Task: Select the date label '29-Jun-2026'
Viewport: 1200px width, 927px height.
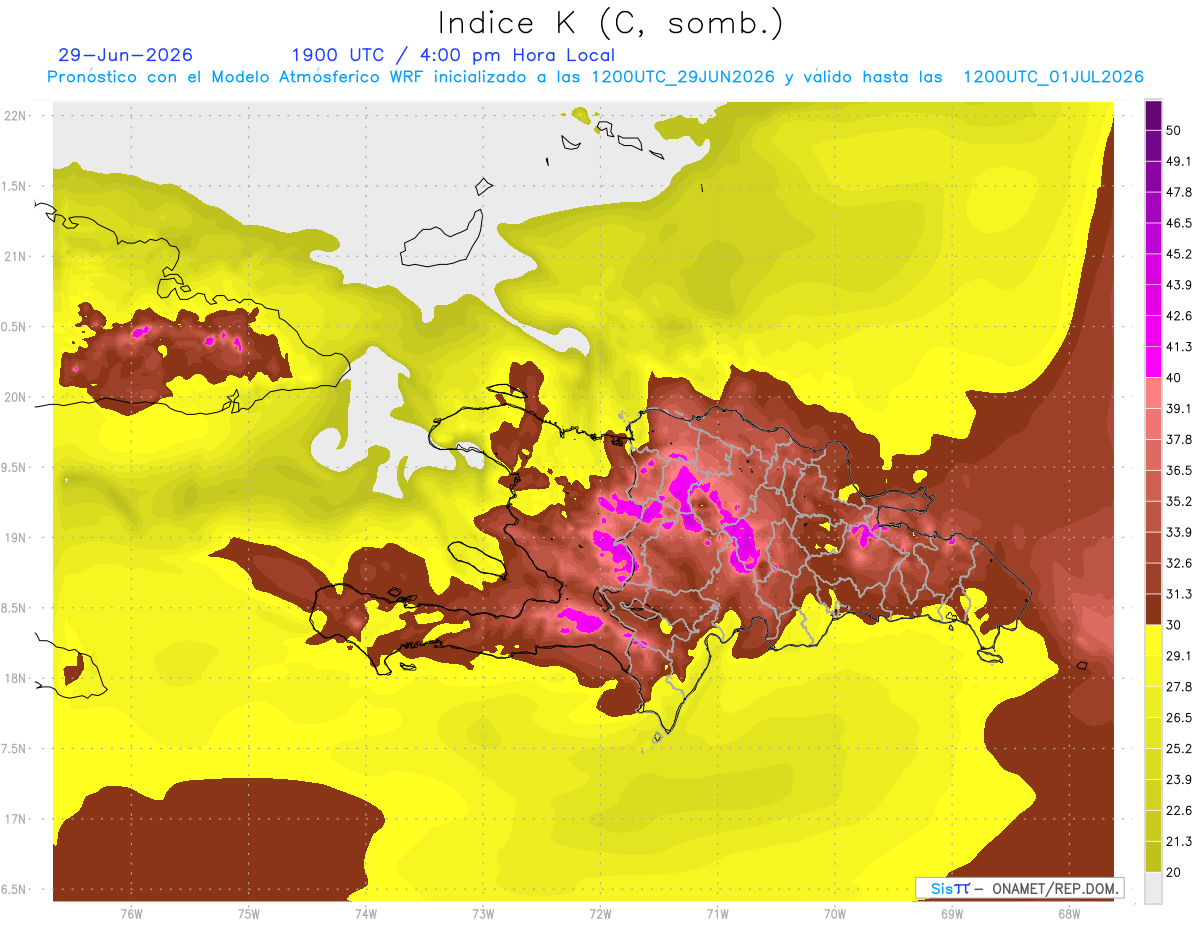Action: pos(126,55)
